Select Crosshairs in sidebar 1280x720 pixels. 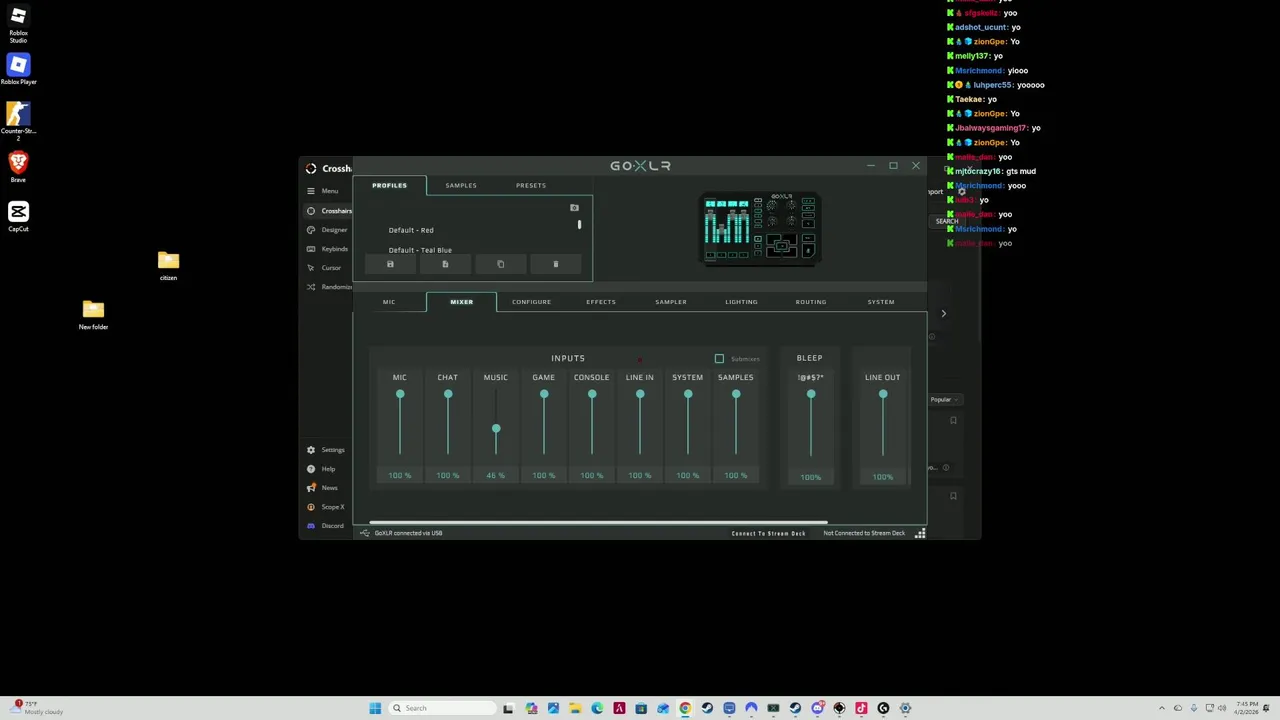pos(330,211)
